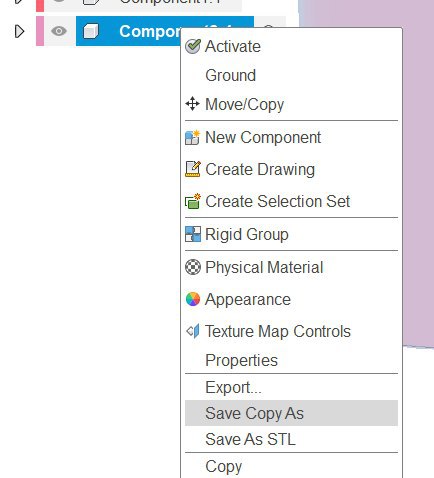
Task: Click the Create Drawing pencil icon
Action: pyautogui.click(x=193, y=169)
